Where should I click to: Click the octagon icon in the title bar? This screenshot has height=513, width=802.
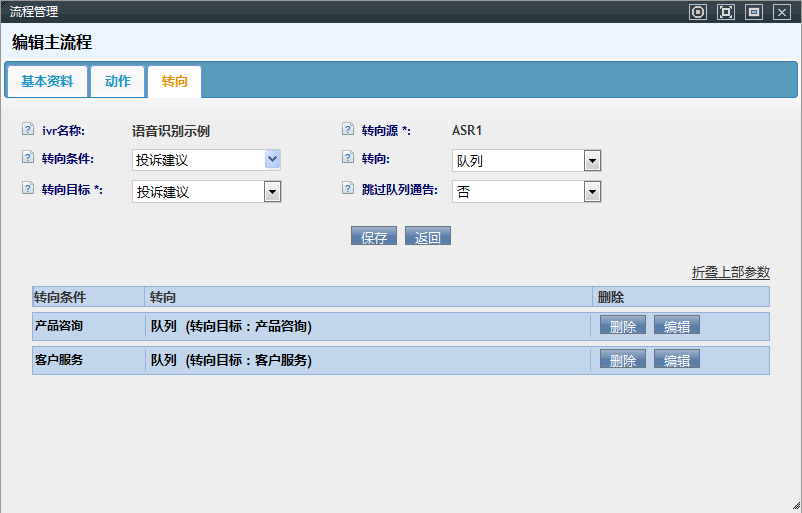[698, 12]
